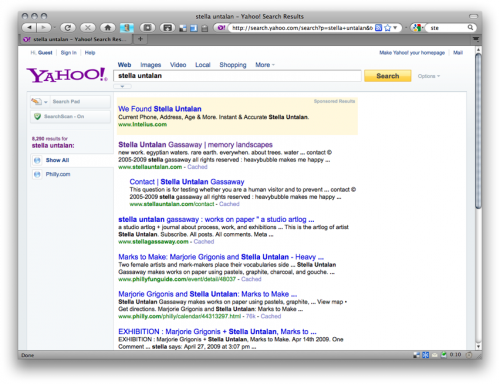This screenshot has height=384, width=500.
Task: Click the Stop loading X button
Action: 88,28
